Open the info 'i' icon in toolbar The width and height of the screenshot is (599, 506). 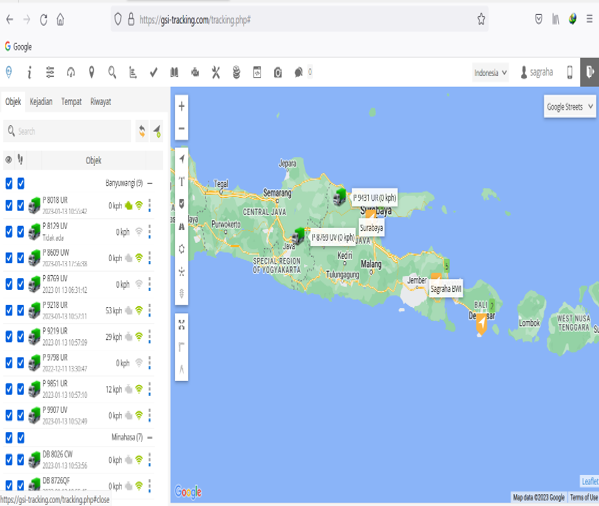pyautogui.click(x=29, y=72)
